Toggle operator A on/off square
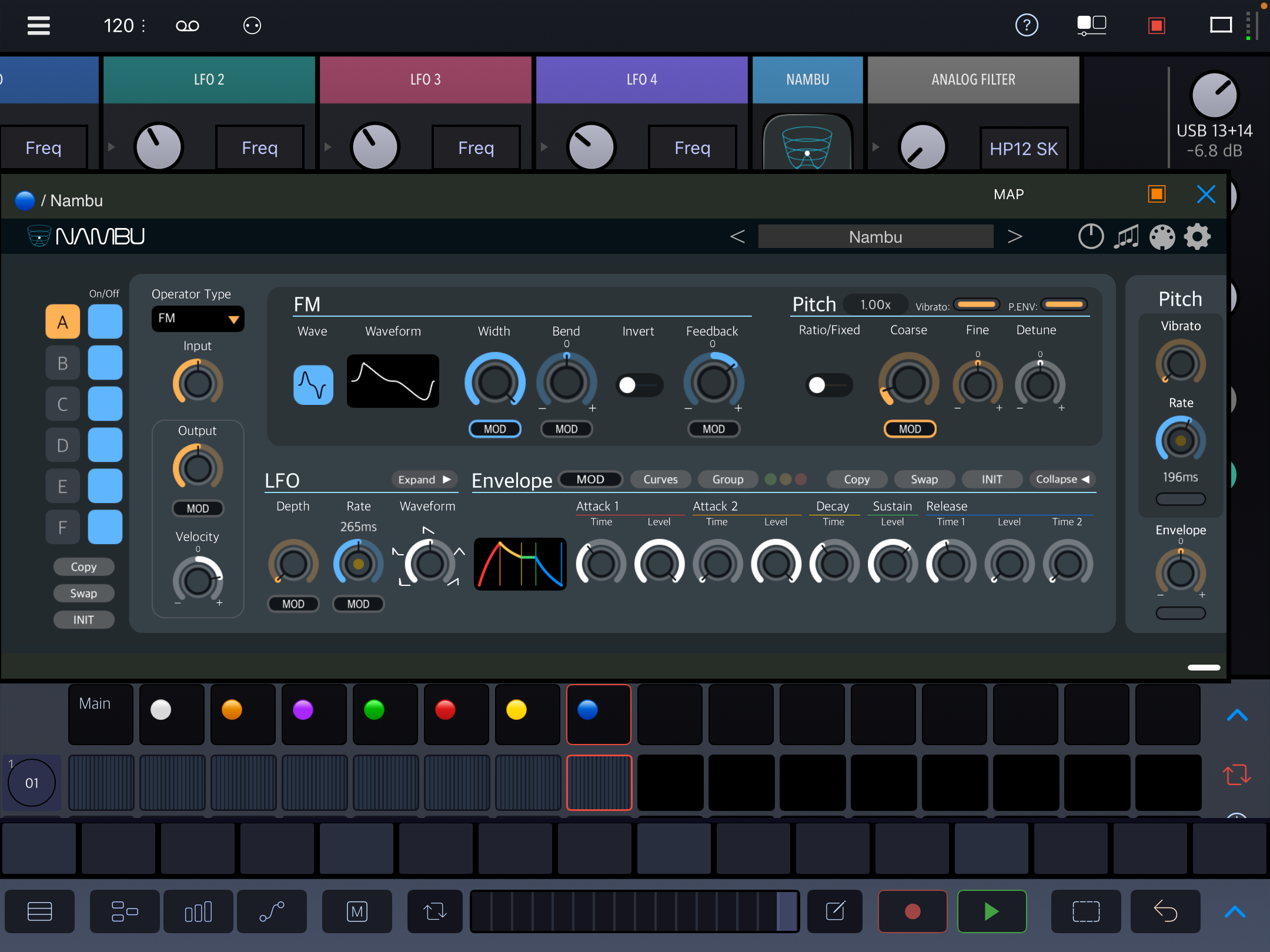 pos(105,321)
